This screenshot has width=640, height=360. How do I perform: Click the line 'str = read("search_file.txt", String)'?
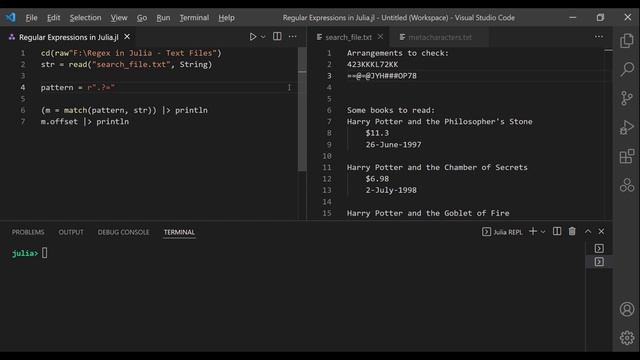coord(127,64)
